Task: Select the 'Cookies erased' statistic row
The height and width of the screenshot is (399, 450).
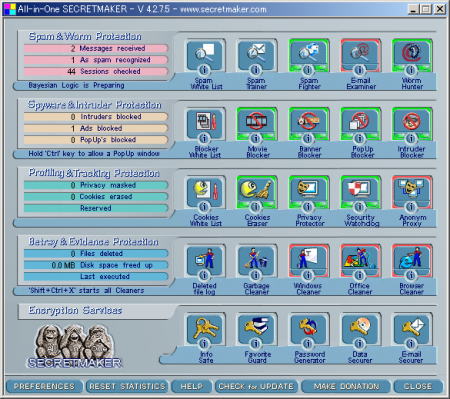Action: point(96,197)
